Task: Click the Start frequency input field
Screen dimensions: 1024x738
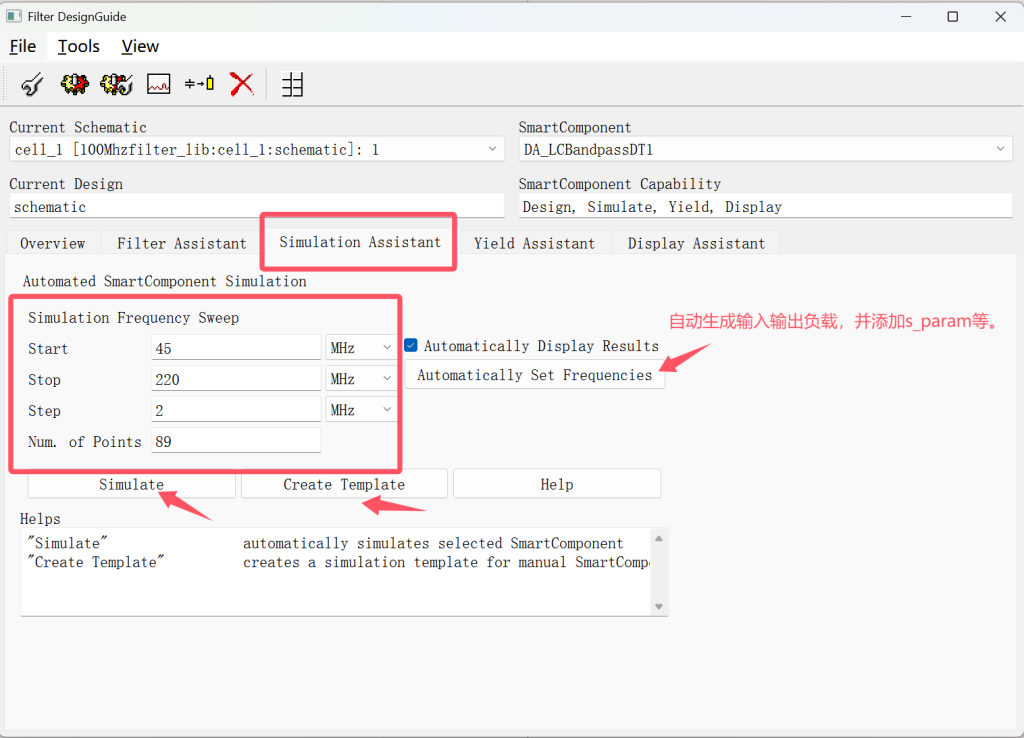Action: pyautogui.click(x=236, y=348)
